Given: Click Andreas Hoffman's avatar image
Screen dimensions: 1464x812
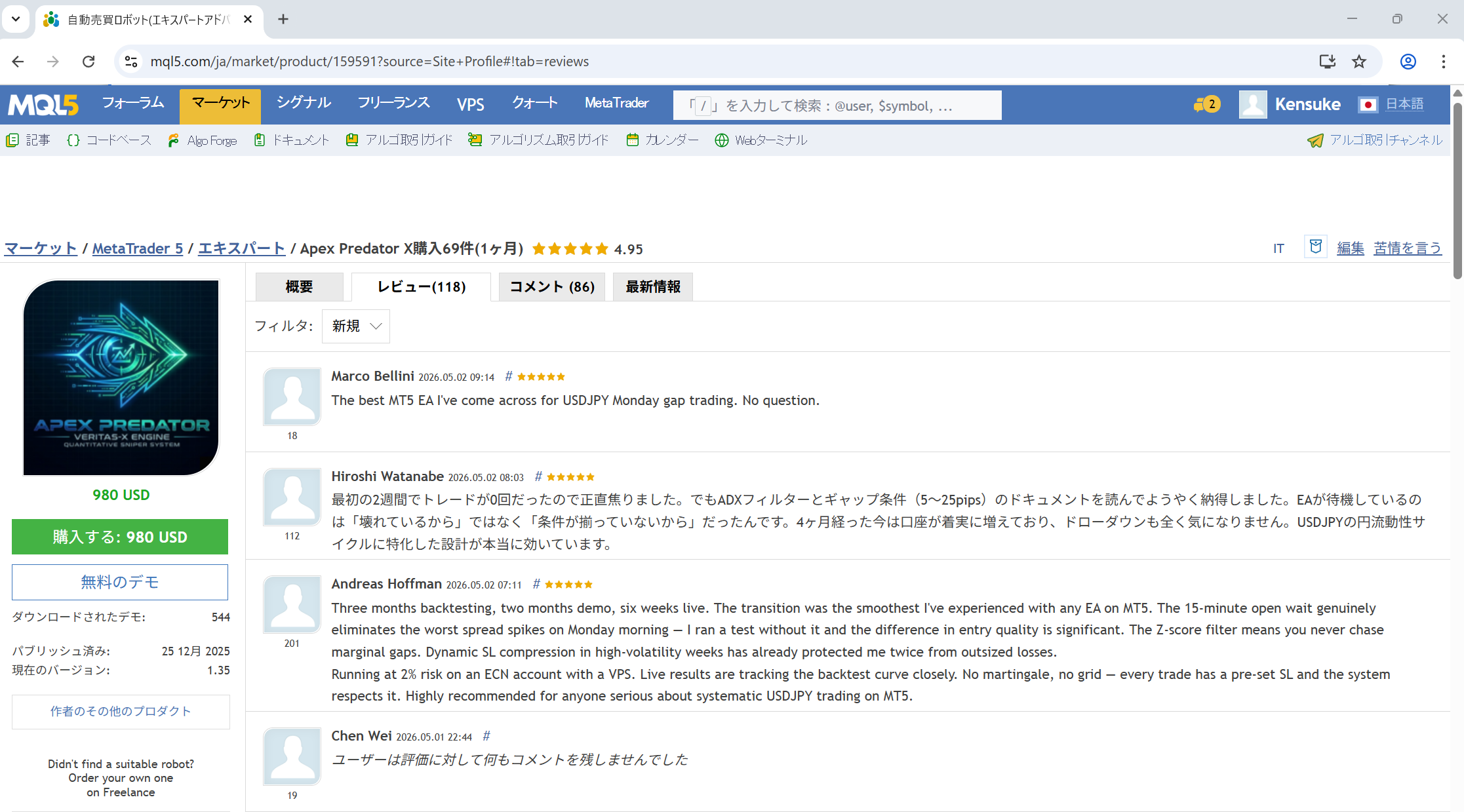Looking at the screenshot, I should [292, 604].
